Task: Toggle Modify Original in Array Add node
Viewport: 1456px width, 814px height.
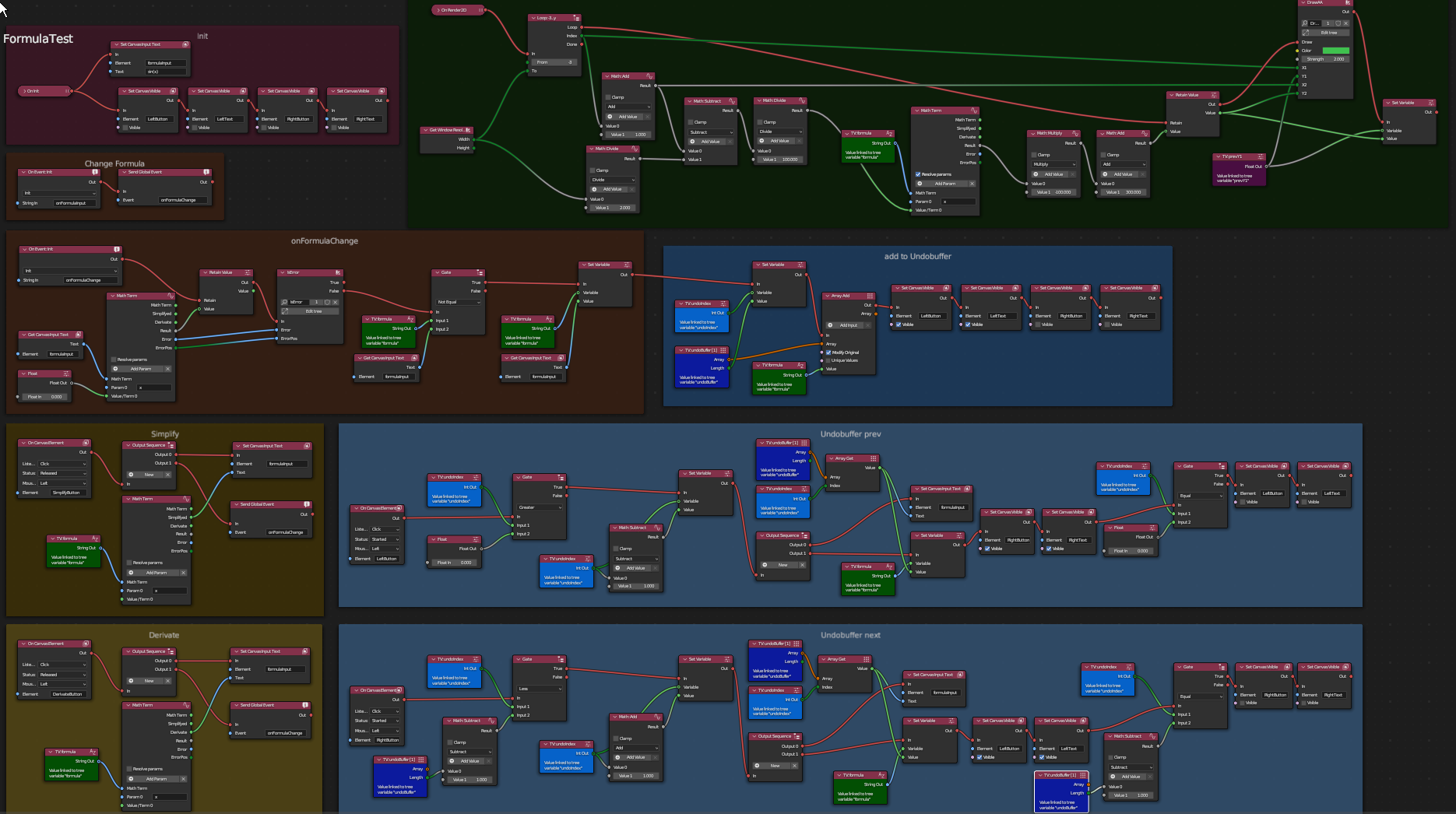Action: pyautogui.click(x=828, y=353)
